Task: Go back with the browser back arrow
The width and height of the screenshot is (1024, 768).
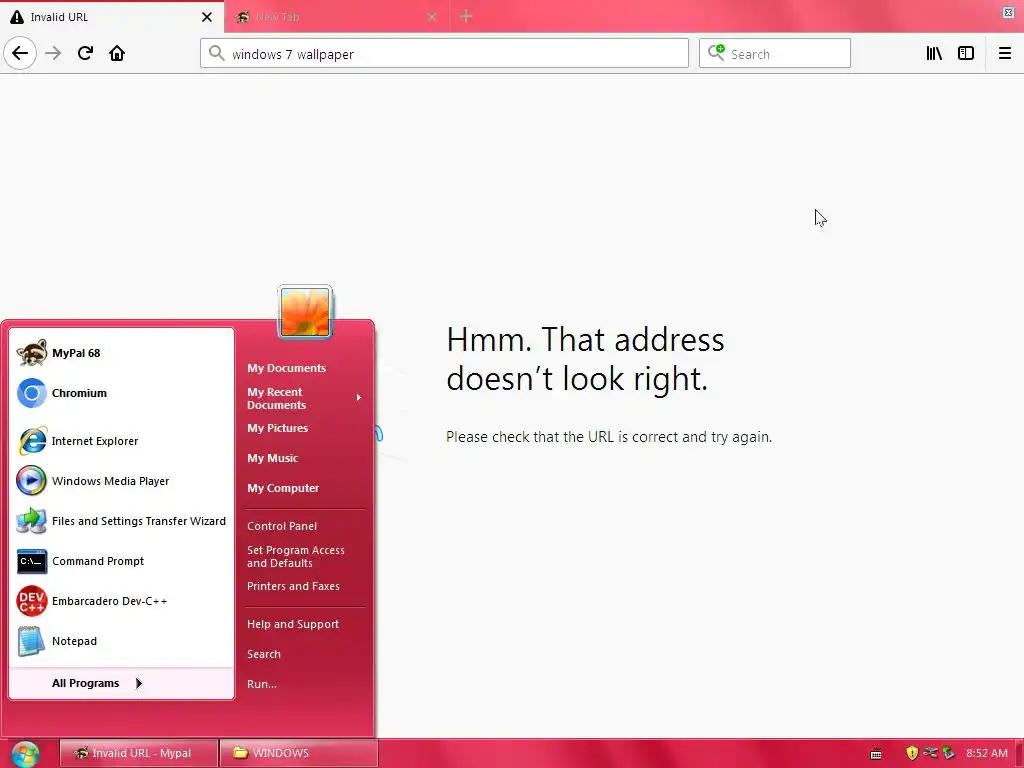Action: point(20,53)
